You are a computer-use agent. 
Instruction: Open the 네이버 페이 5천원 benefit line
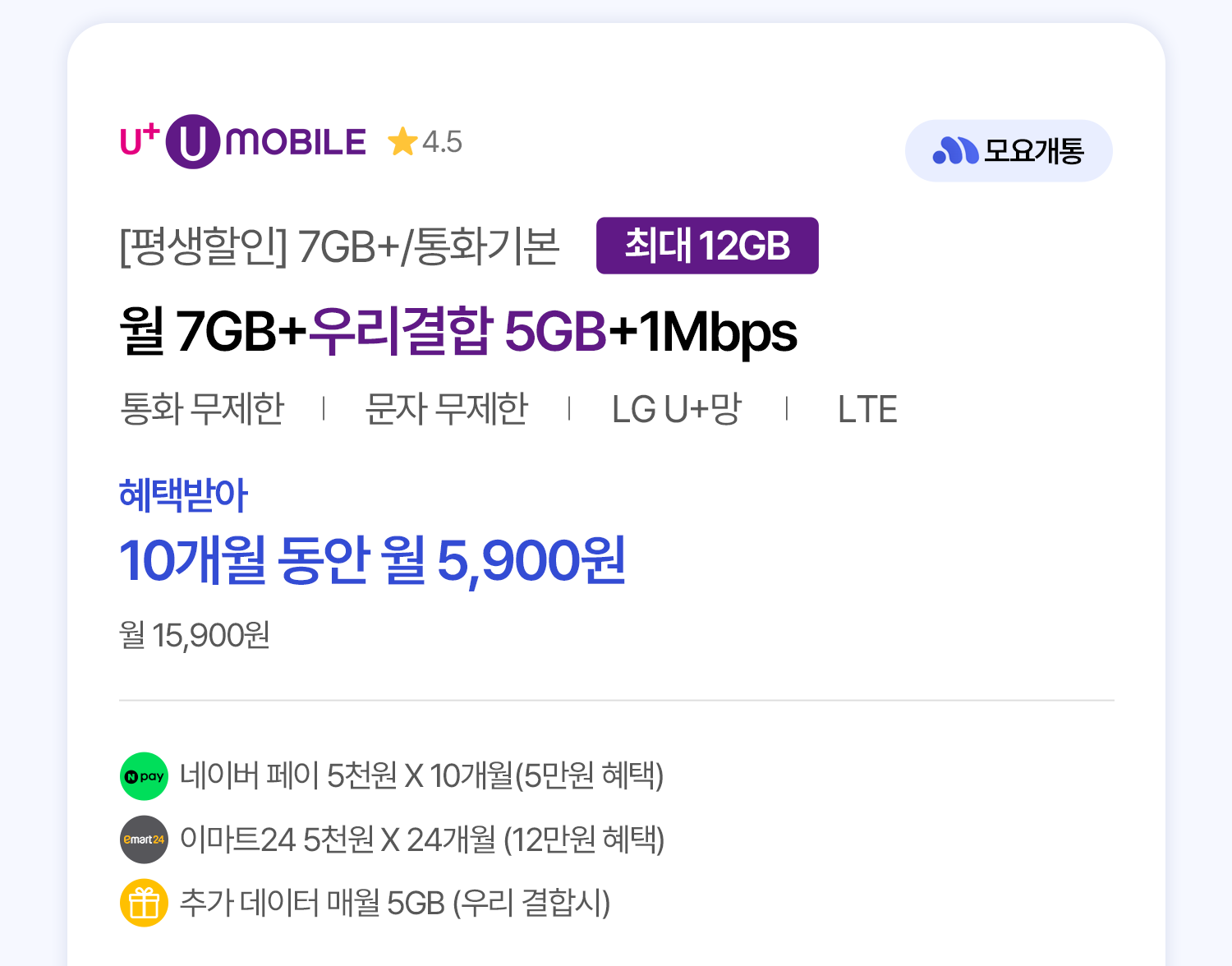pos(421,775)
